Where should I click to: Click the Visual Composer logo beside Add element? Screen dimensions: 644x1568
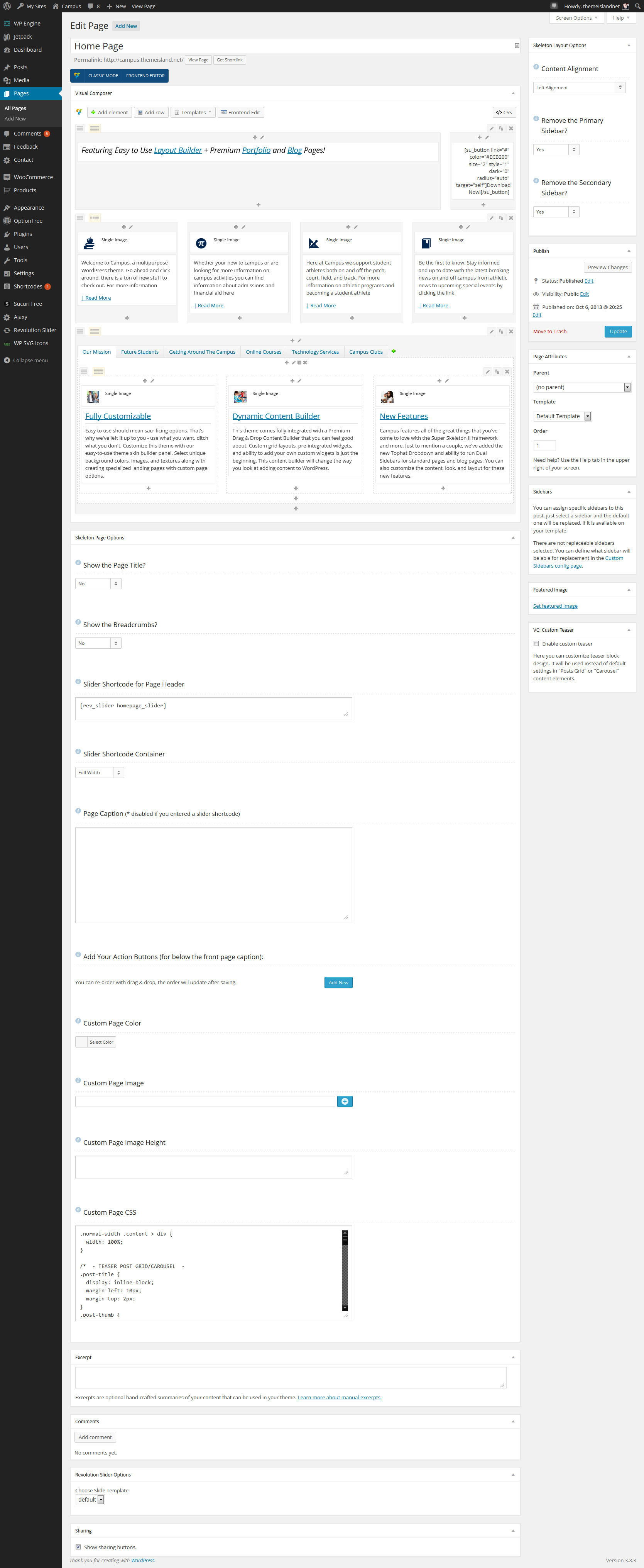coord(79,112)
